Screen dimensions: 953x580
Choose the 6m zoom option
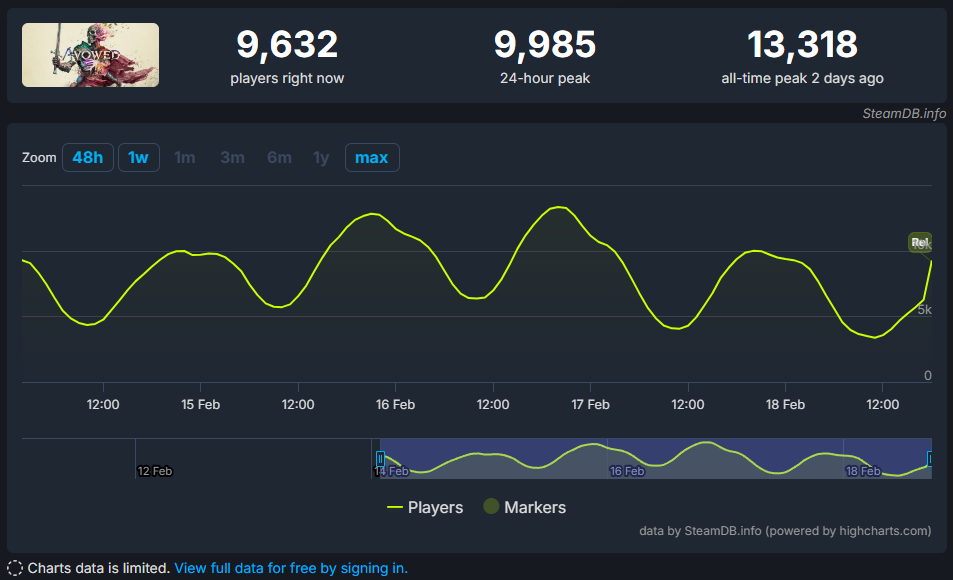pyautogui.click(x=279, y=157)
